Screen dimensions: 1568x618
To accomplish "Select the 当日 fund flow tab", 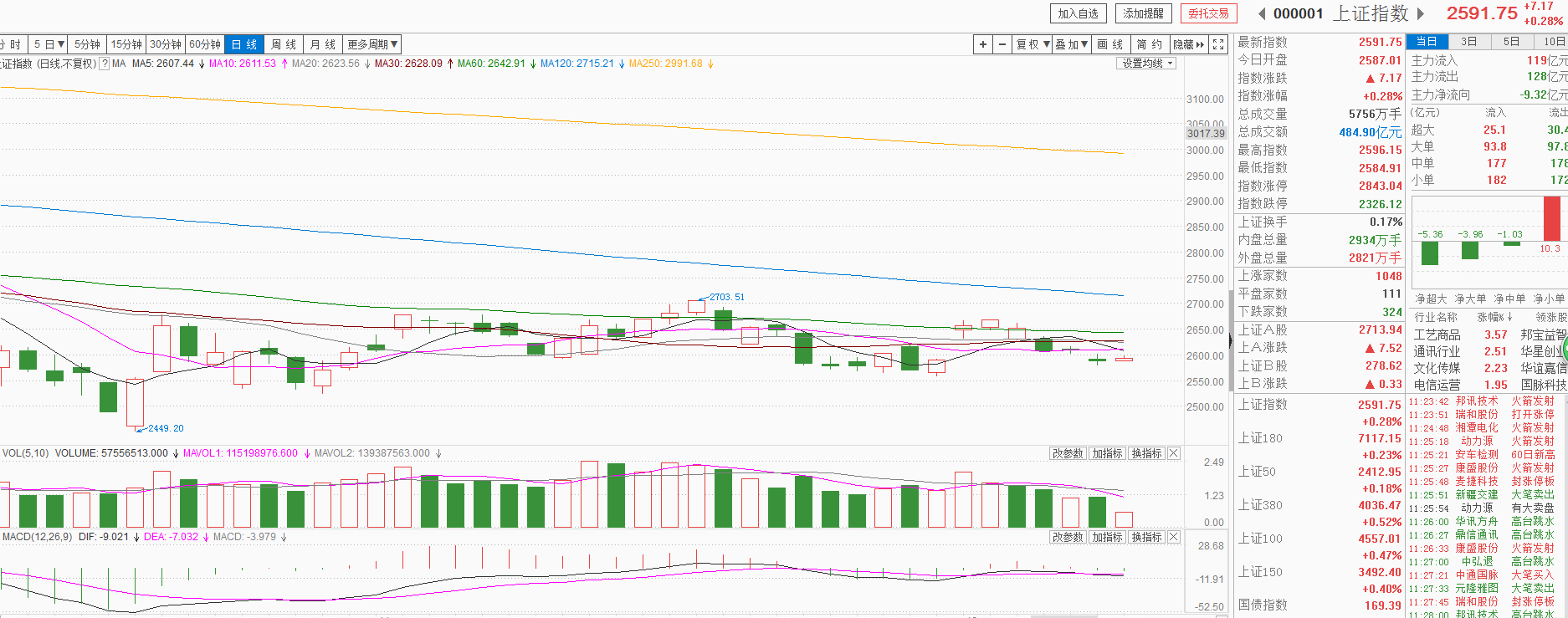I will (x=1427, y=42).
